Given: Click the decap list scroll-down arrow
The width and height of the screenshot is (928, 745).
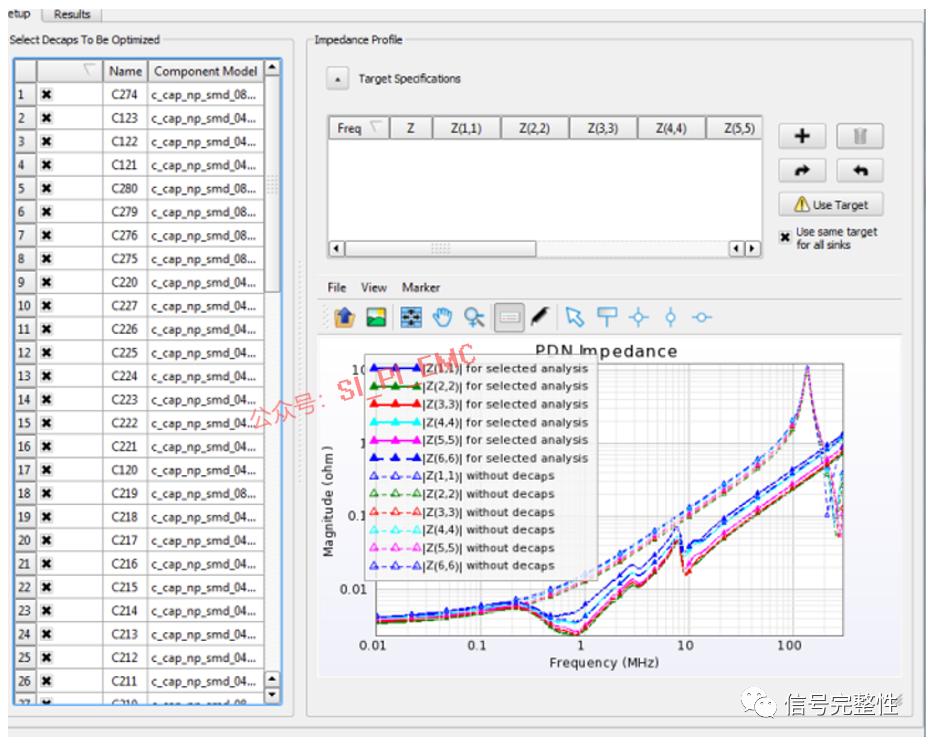Looking at the screenshot, I should 272,694.
